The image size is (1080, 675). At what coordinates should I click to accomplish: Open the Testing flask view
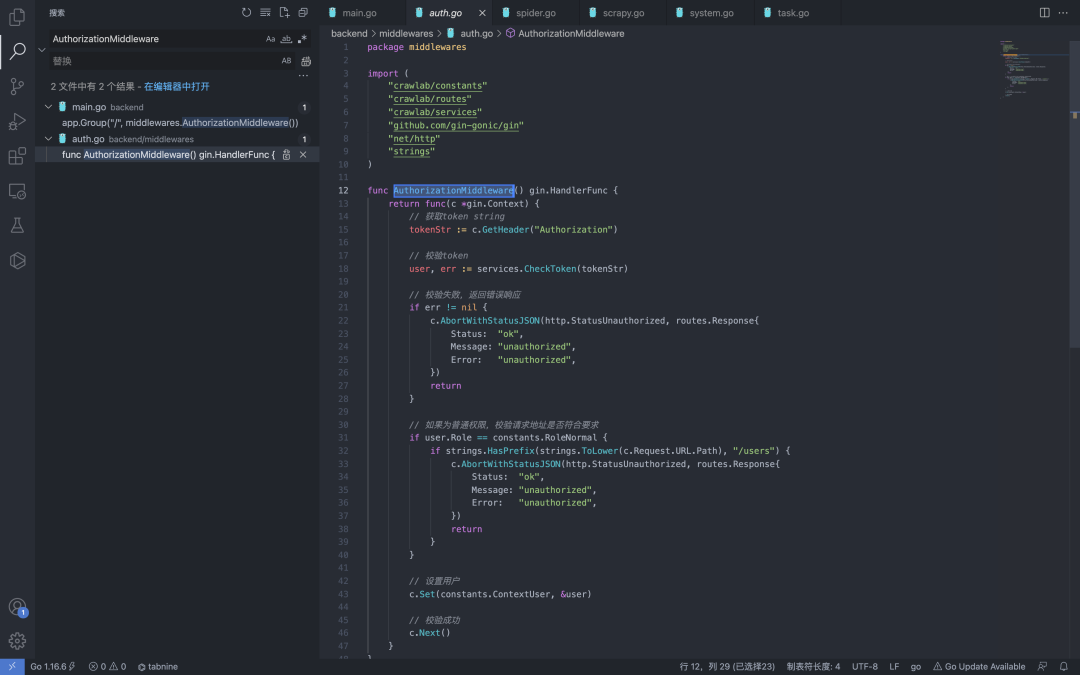17,226
